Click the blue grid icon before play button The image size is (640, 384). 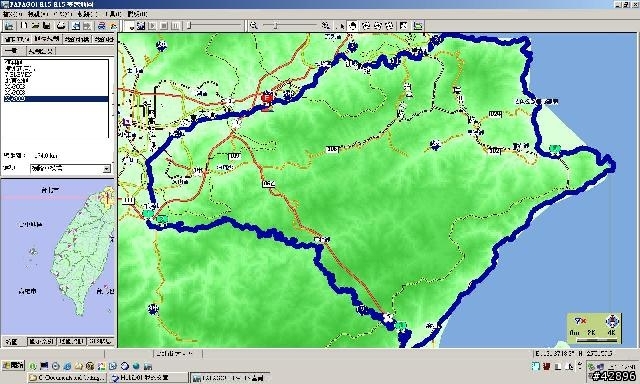click(141, 26)
